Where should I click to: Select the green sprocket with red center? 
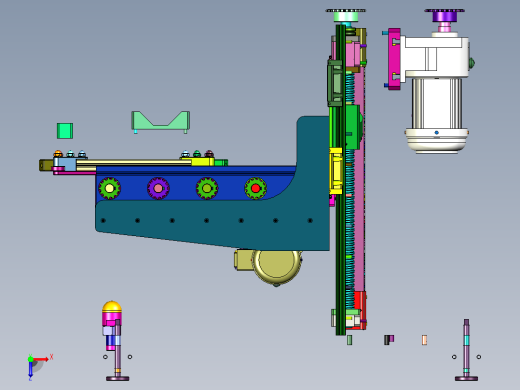[x=256, y=188]
